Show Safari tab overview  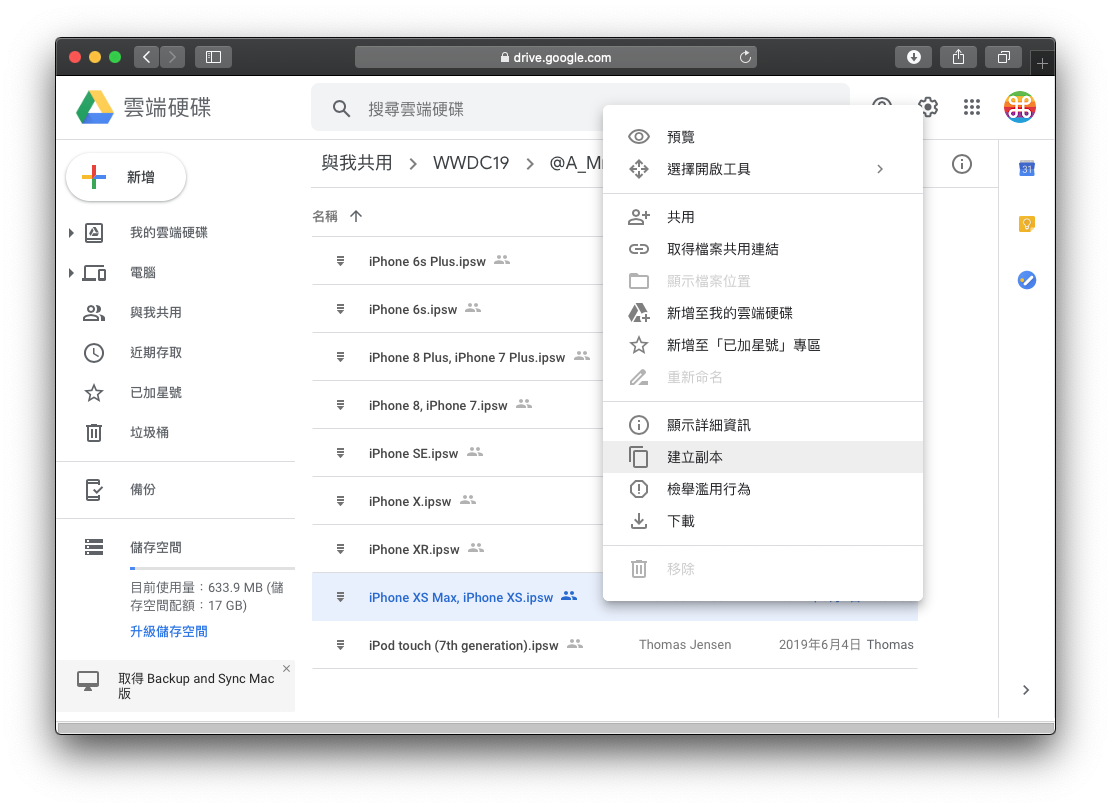[1003, 57]
